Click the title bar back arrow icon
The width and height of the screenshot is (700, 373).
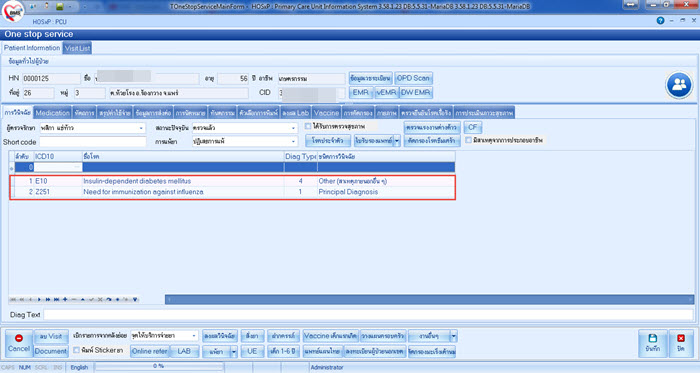[630, 5]
